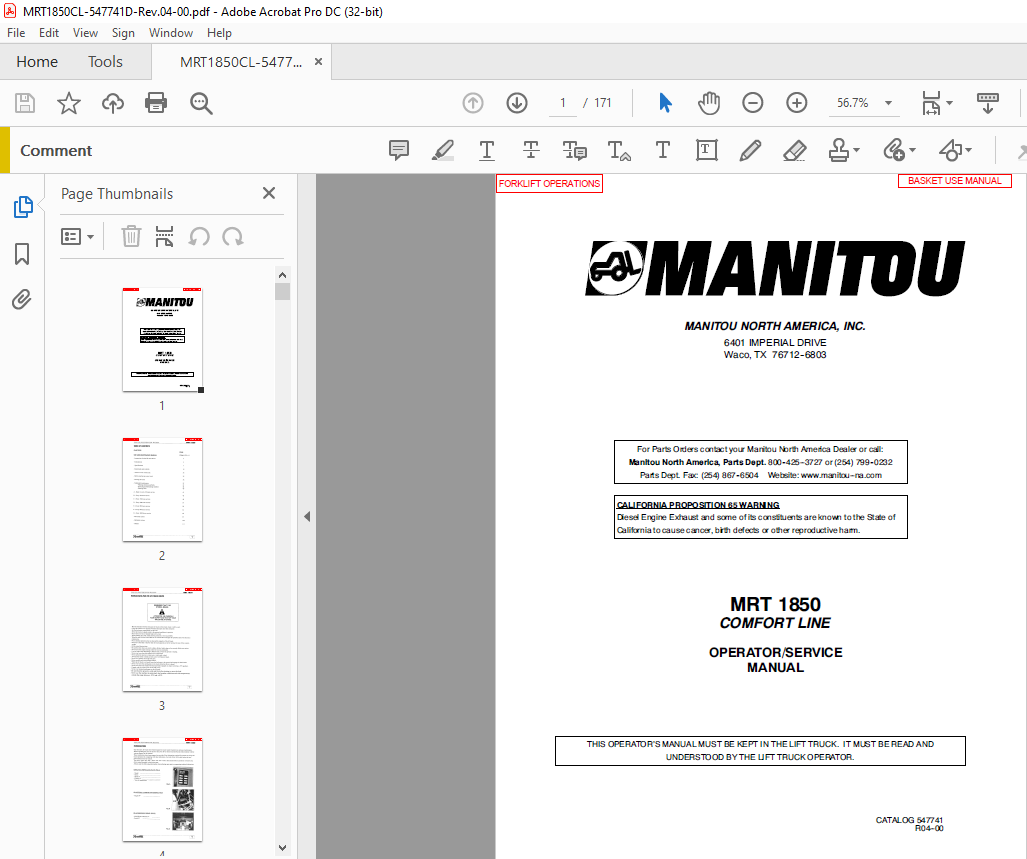The height and width of the screenshot is (859, 1027).
Task: Select the Text box tool
Action: tap(707, 151)
